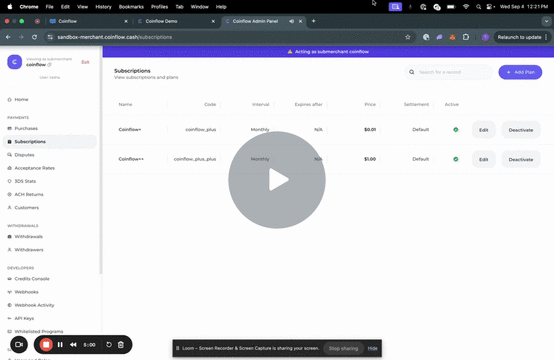This screenshot has width=554, height=360.
Task: Open the tab search dropdown arrow
Action: pos(546,21)
